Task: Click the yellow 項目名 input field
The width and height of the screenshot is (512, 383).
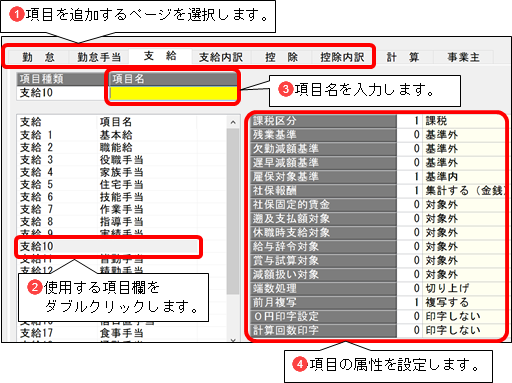Action: coord(173,93)
